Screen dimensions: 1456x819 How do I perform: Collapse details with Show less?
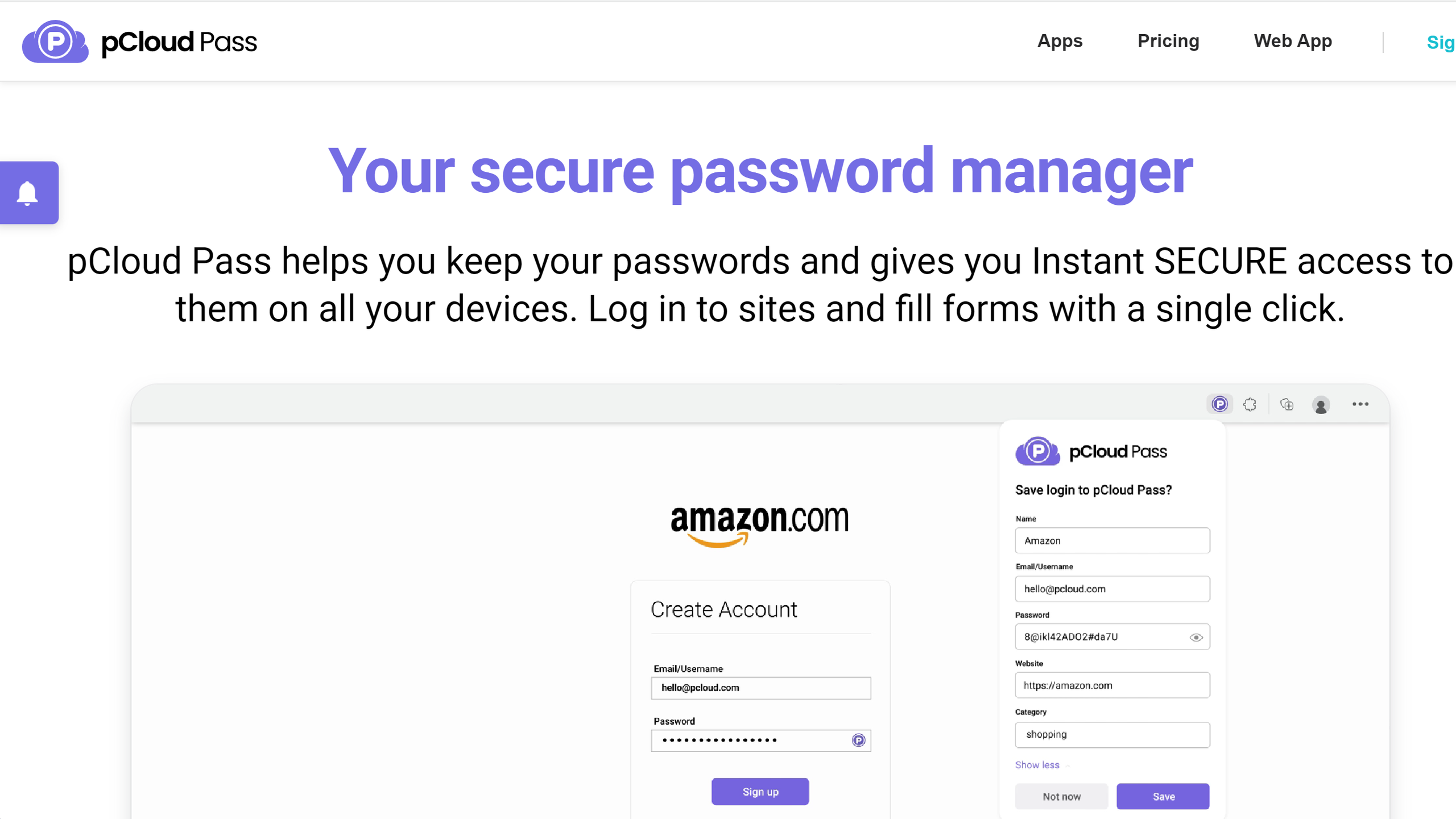coord(1037,765)
